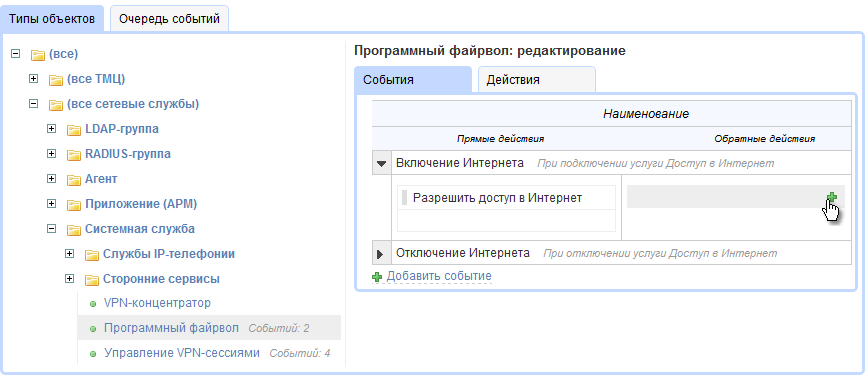
Task: Expand the Отключение Интернета event row
Action: (x=381, y=254)
